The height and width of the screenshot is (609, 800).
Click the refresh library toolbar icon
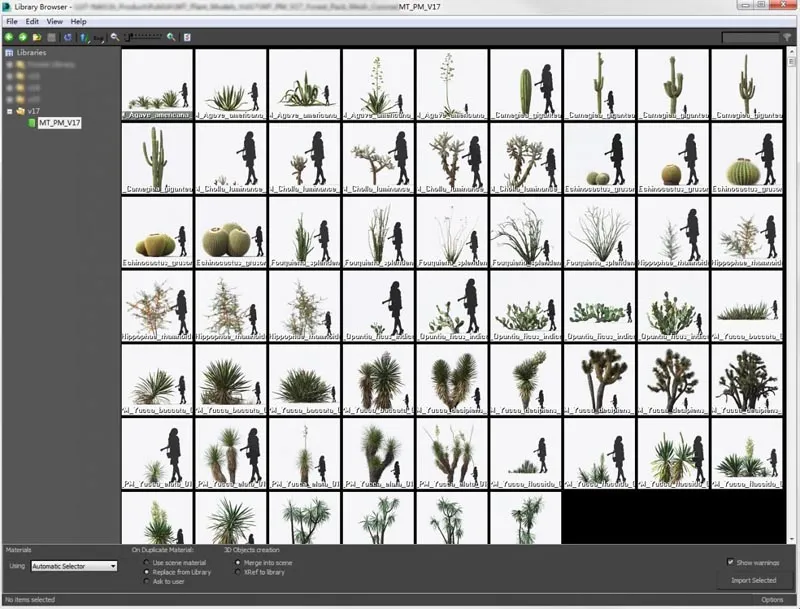(x=67, y=37)
